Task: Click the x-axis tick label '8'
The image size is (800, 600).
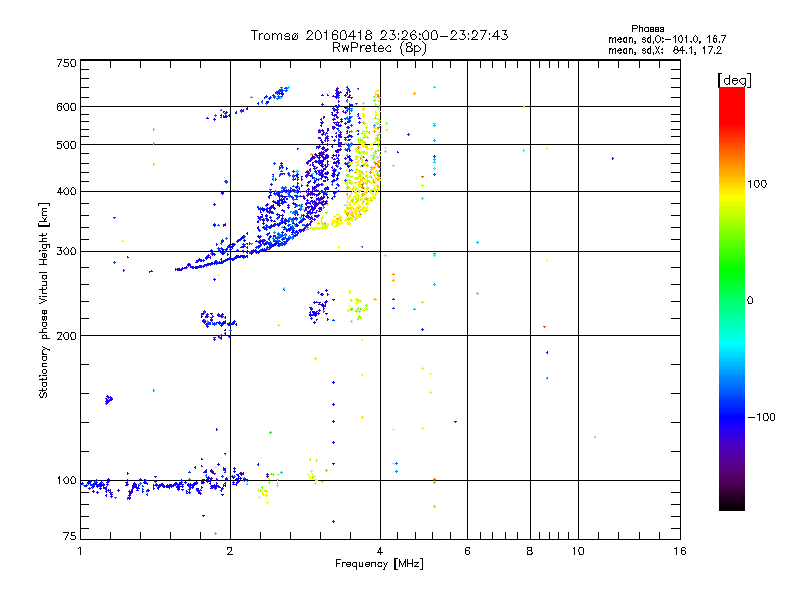Action: 530,551
